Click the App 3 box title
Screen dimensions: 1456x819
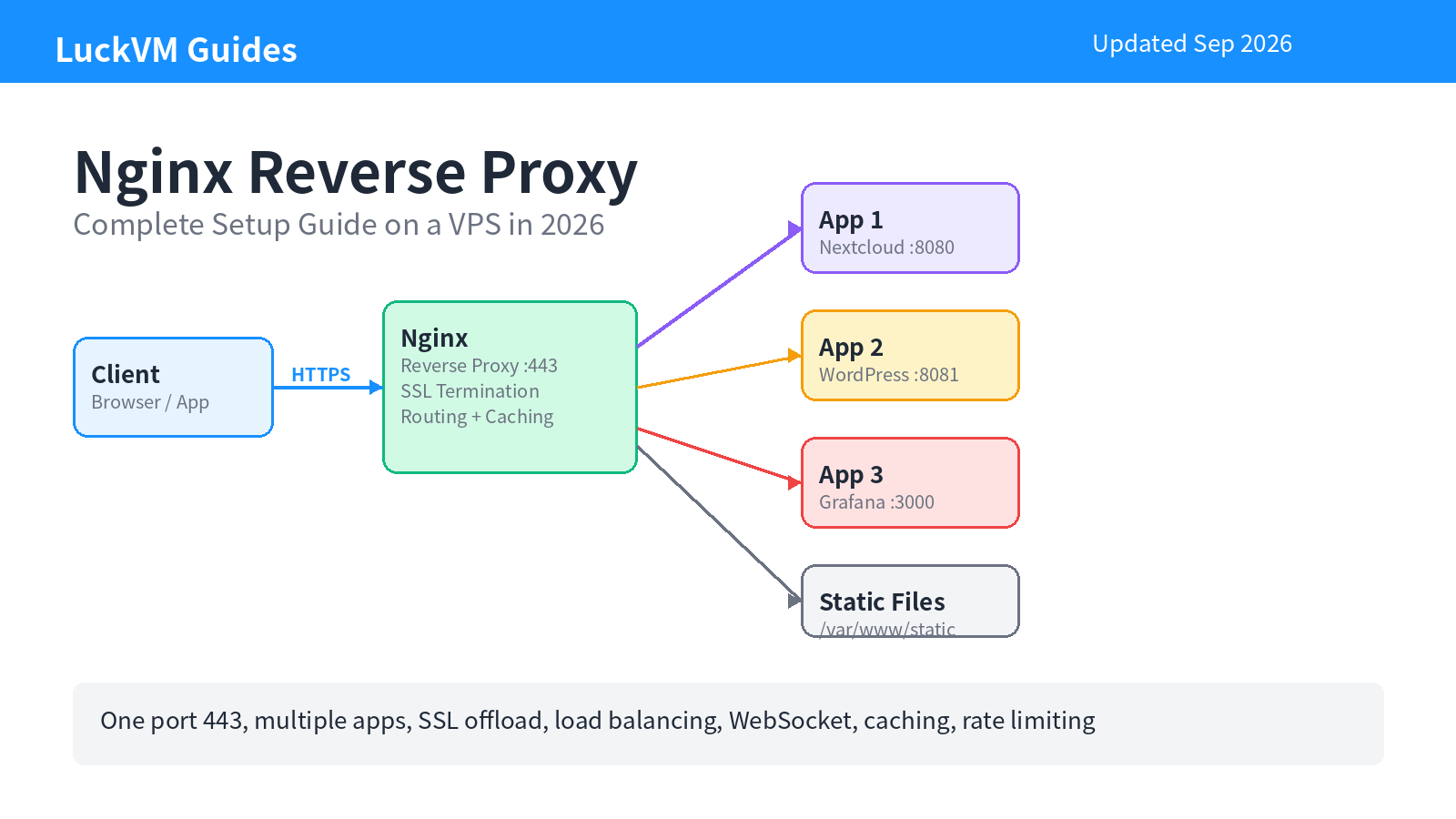click(x=851, y=475)
